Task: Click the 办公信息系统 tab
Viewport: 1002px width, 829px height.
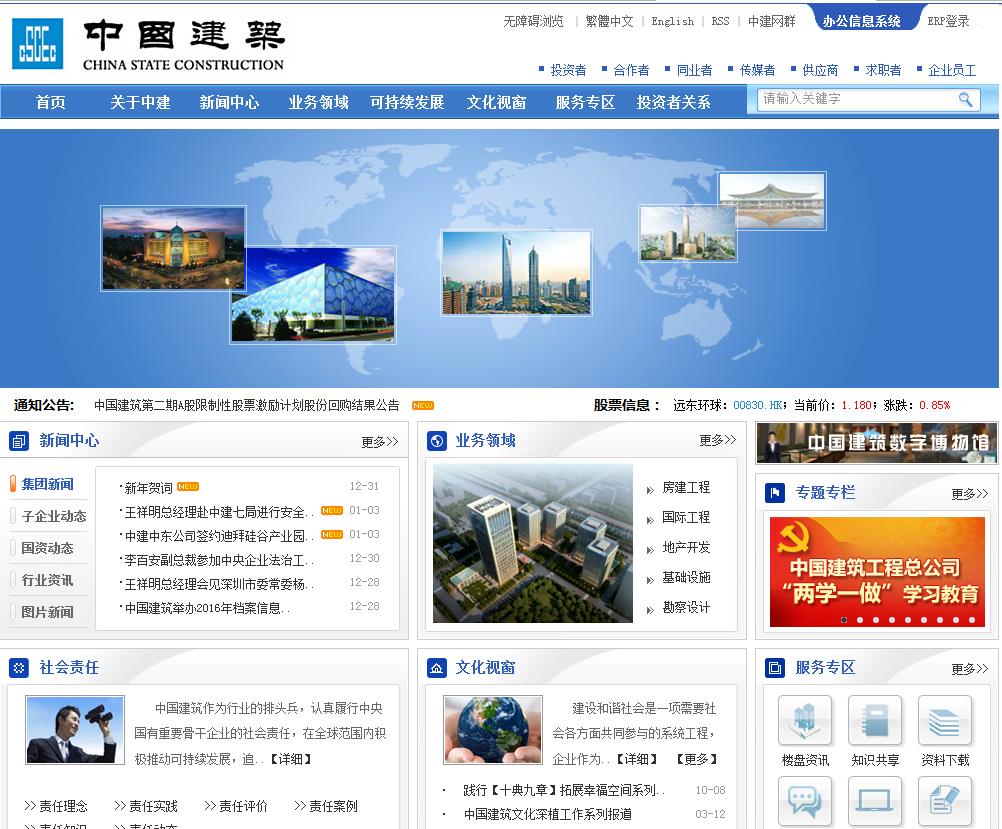Action: click(862, 21)
